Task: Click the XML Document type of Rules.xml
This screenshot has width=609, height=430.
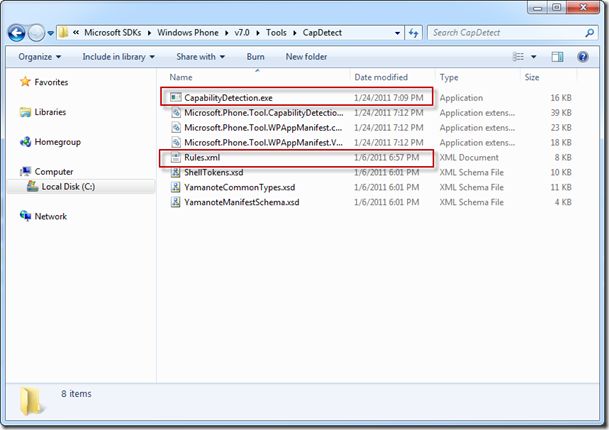Action: pos(469,157)
